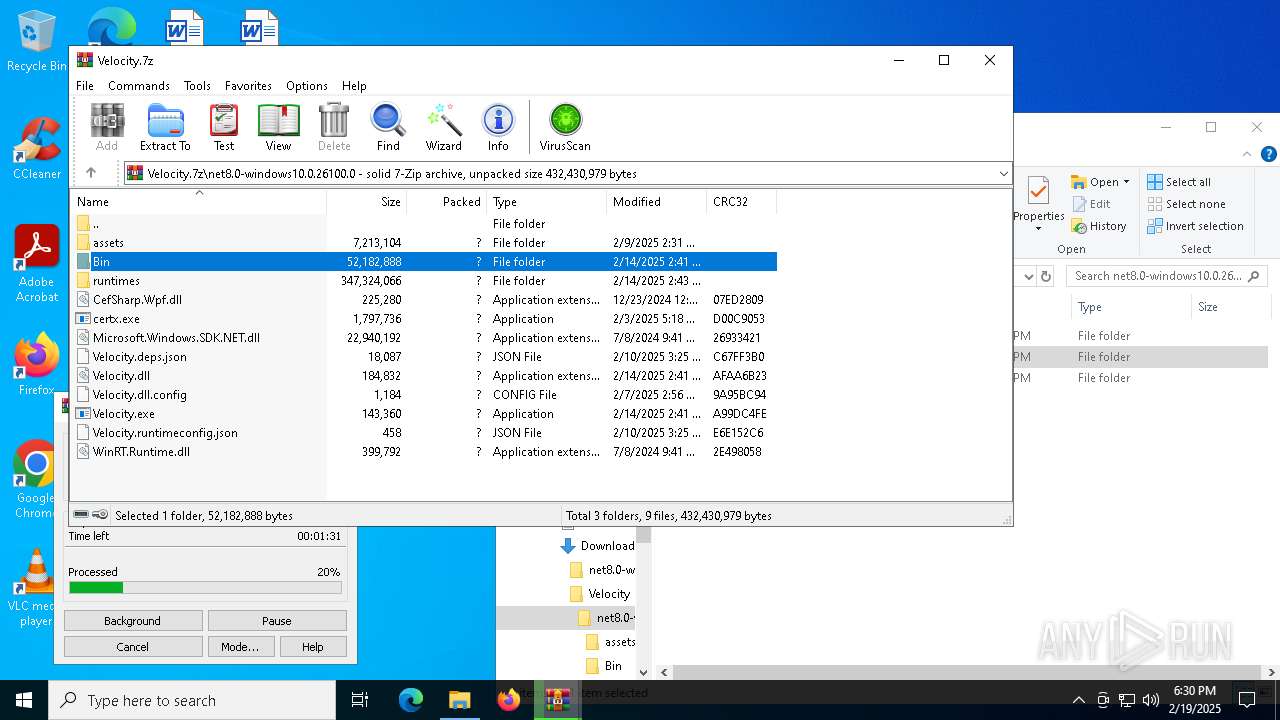Select Velocity.deps.json file
Screen dimensions: 1280x720
pos(424,357)
